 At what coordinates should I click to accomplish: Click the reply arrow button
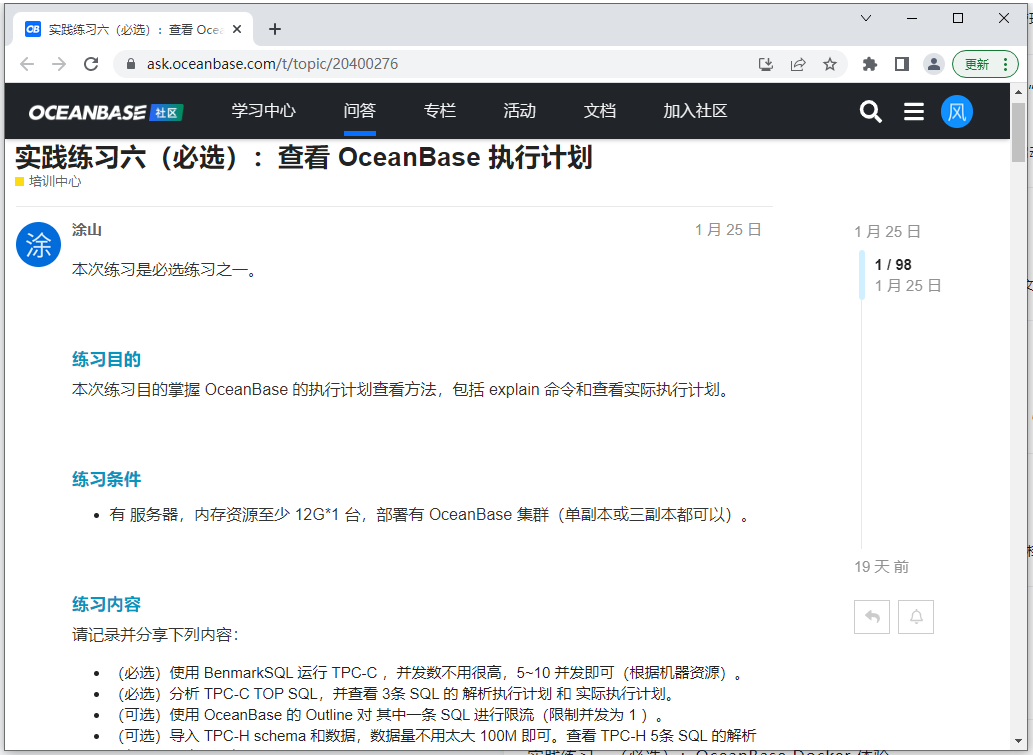(x=872, y=617)
